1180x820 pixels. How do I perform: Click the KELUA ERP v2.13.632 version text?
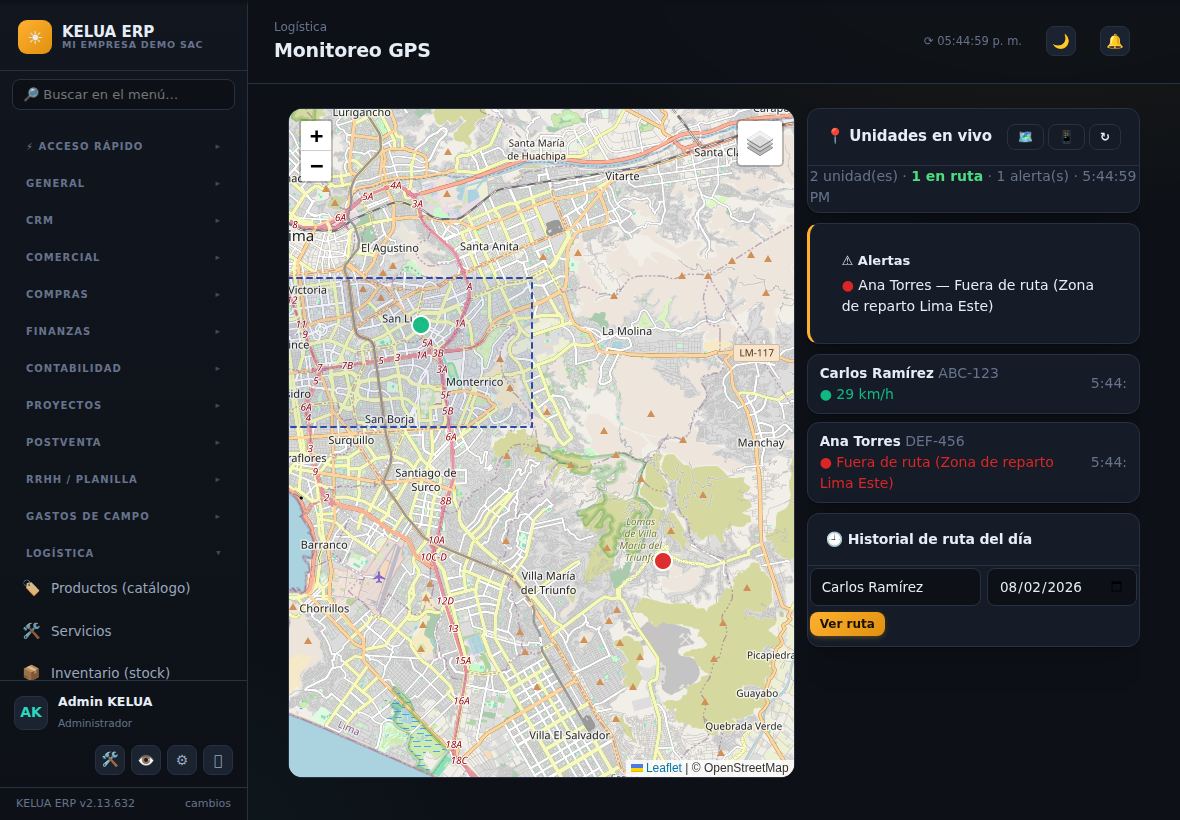point(75,803)
